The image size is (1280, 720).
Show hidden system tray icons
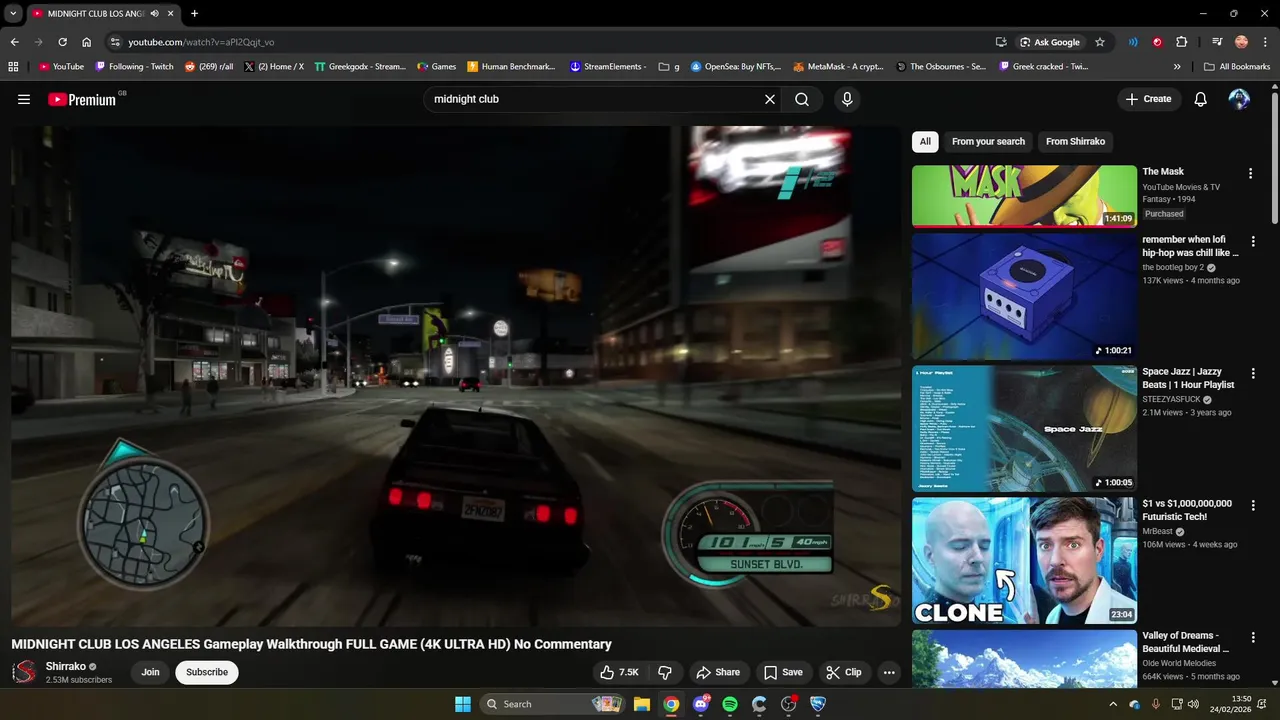(x=1113, y=704)
